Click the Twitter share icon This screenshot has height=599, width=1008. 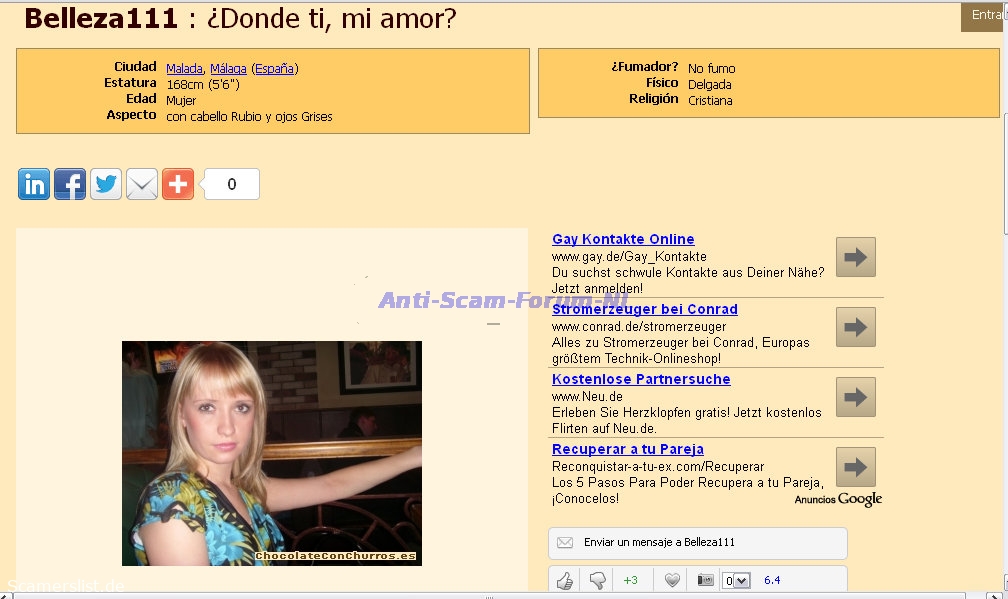click(106, 184)
